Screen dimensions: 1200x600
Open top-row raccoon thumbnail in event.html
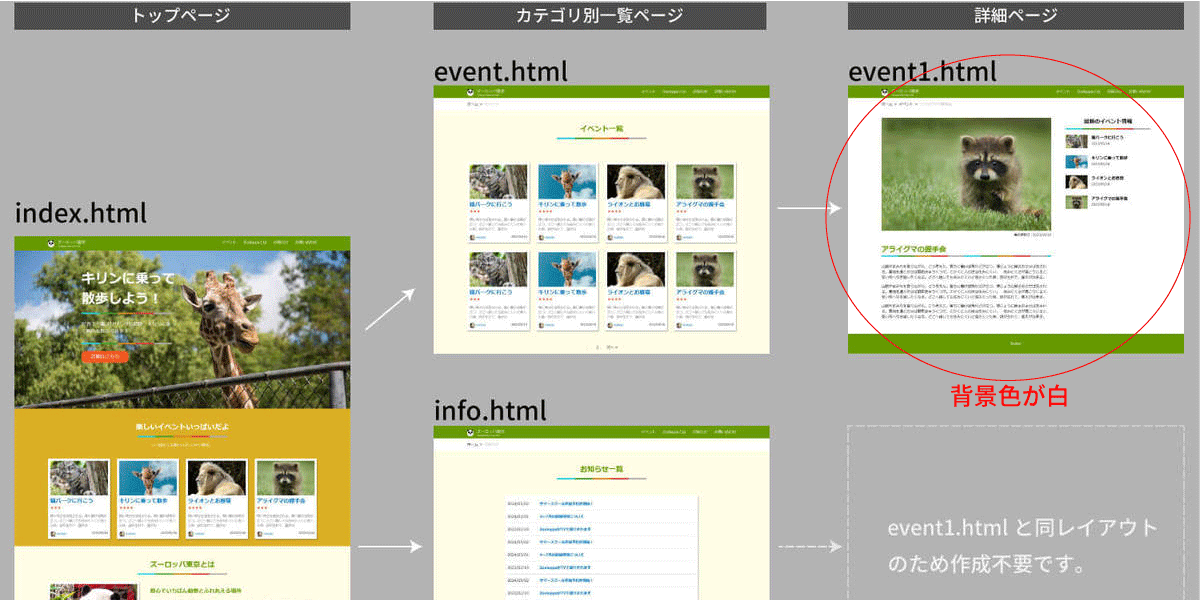tap(705, 182)
